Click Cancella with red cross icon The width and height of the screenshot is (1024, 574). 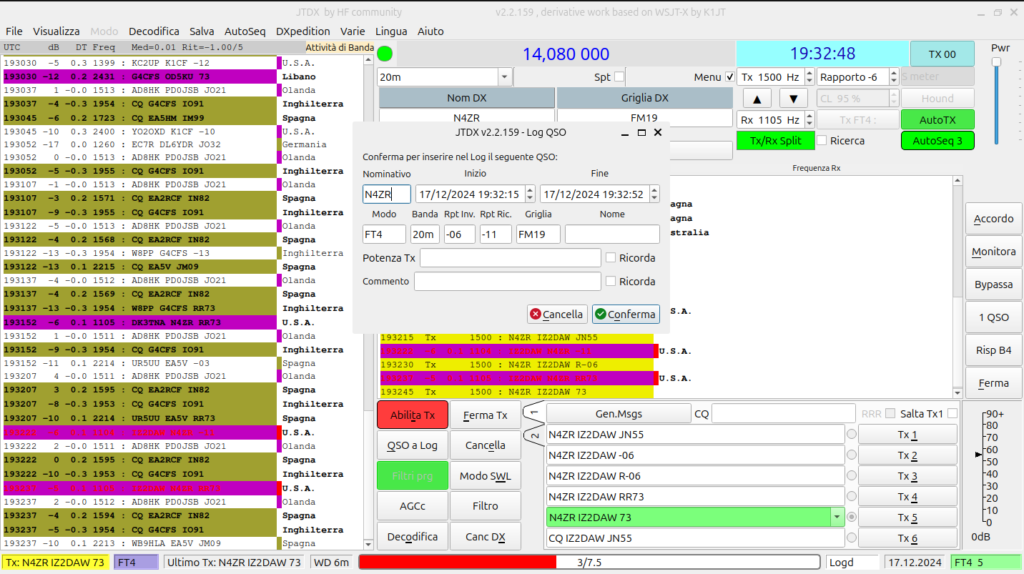tap(556, 314)
